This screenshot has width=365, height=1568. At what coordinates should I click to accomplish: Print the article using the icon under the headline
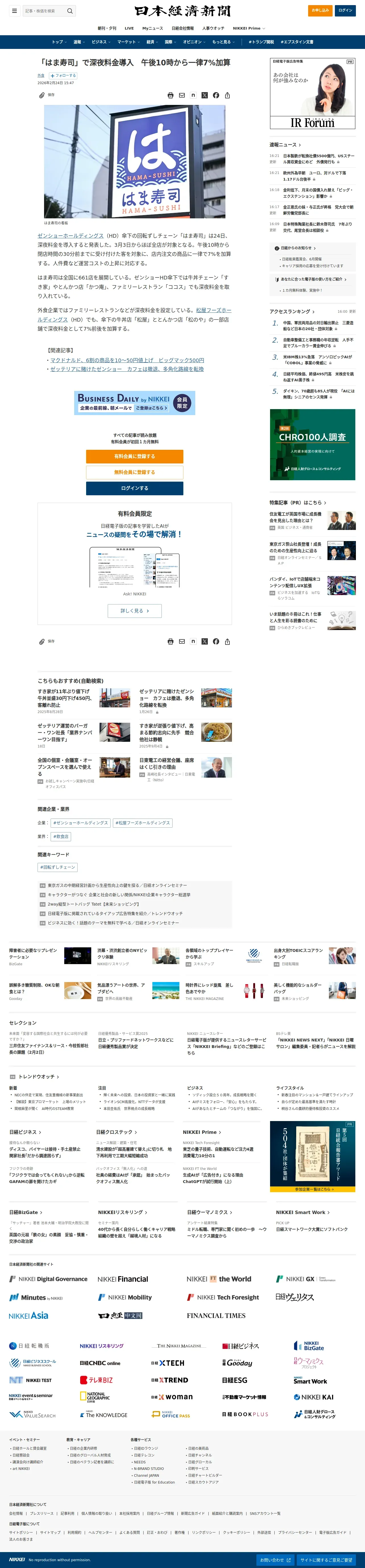pos(170,96)
